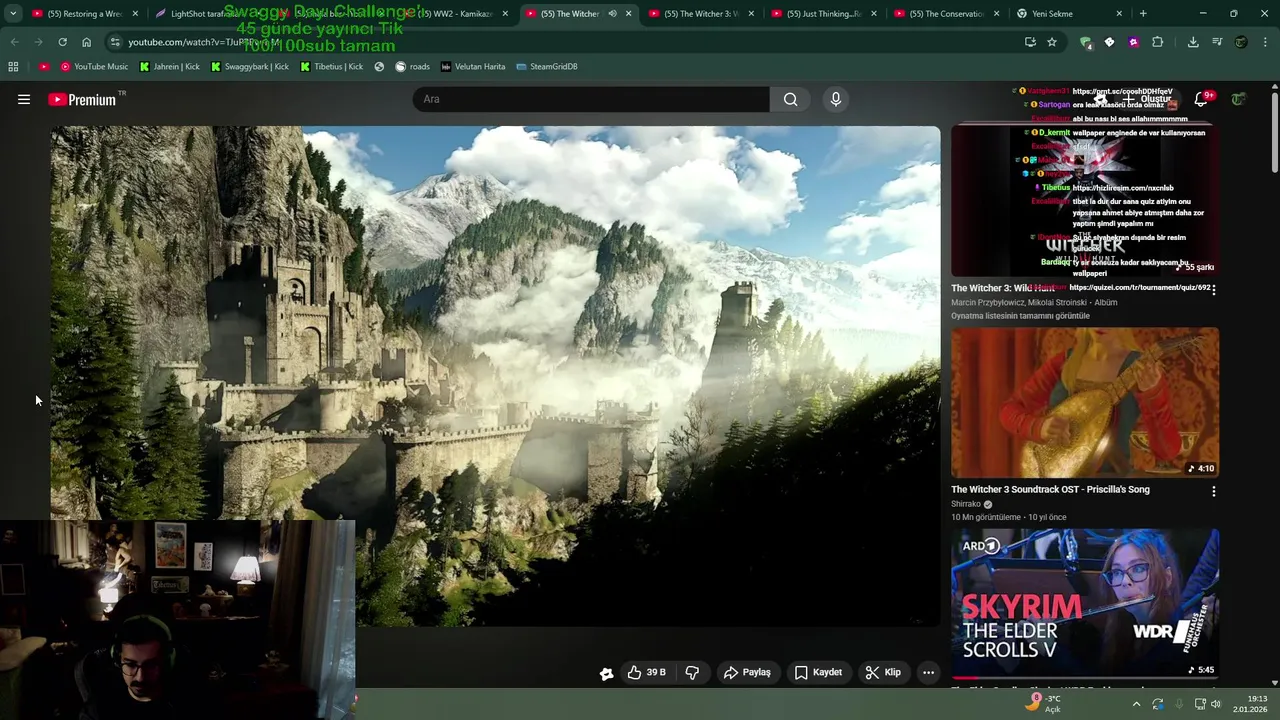
Task: Open the apps grid icon in bookmarks bar
Action: coord(13,67)
